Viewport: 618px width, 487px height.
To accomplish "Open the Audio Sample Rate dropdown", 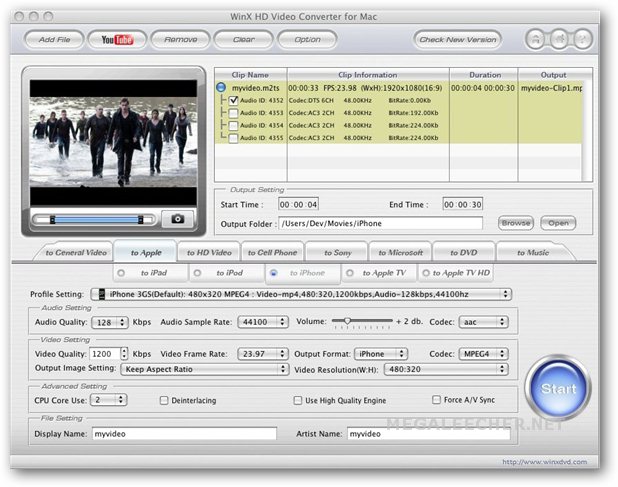I will coord(263,322).
